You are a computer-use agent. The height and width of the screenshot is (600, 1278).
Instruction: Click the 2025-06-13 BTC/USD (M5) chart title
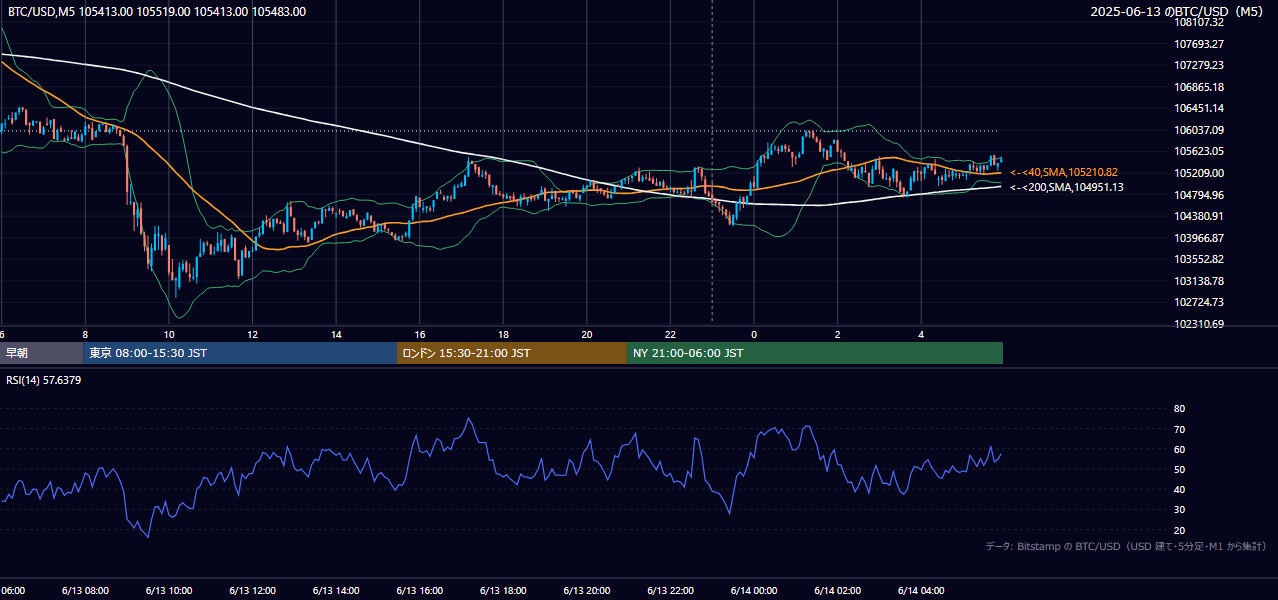click(x=1177, y=12)
